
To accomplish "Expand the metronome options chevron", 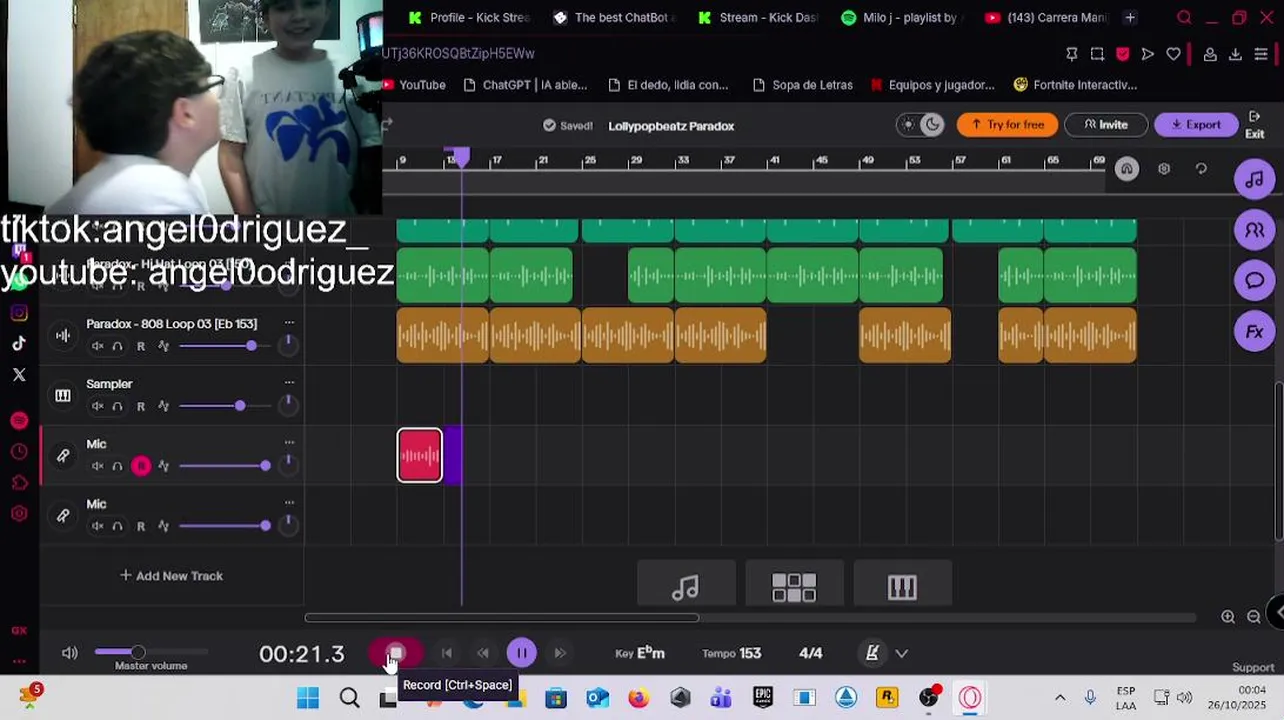I will tap(902, 654).
